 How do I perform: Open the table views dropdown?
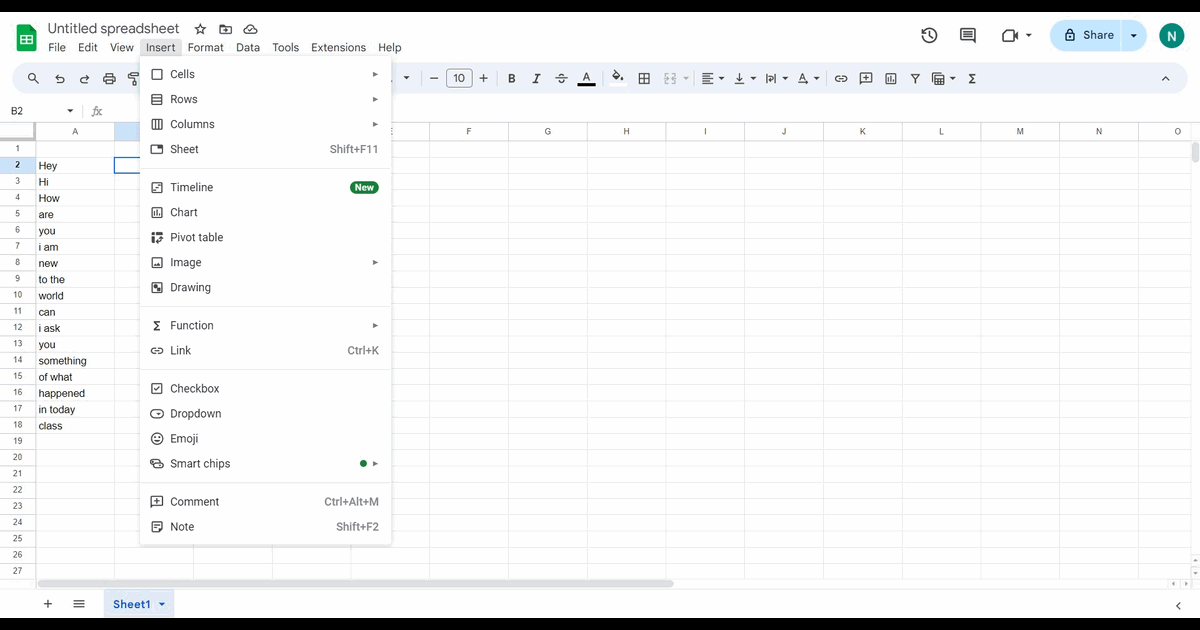(x=943, y=78)
